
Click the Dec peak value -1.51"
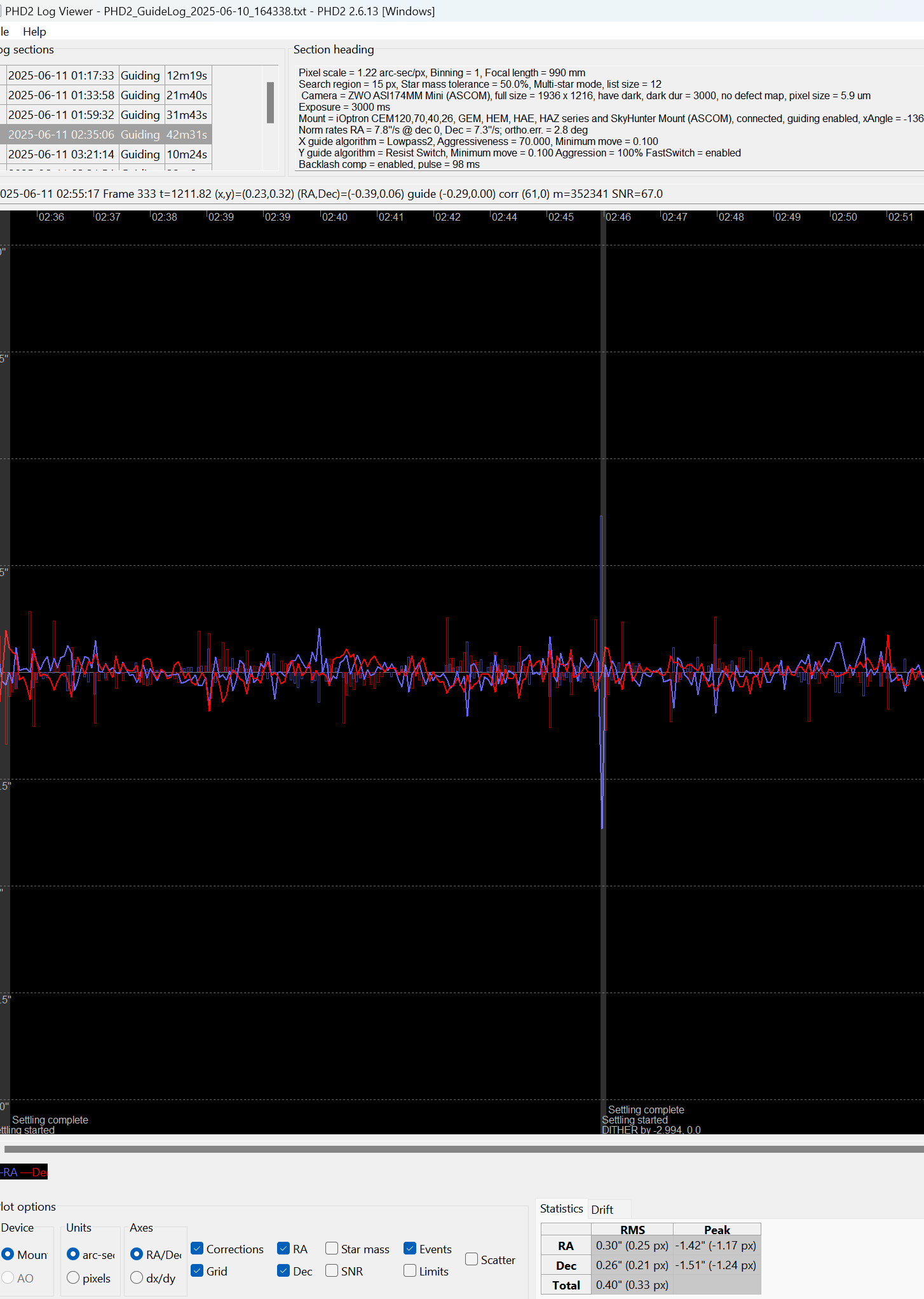pos(716,1265)
